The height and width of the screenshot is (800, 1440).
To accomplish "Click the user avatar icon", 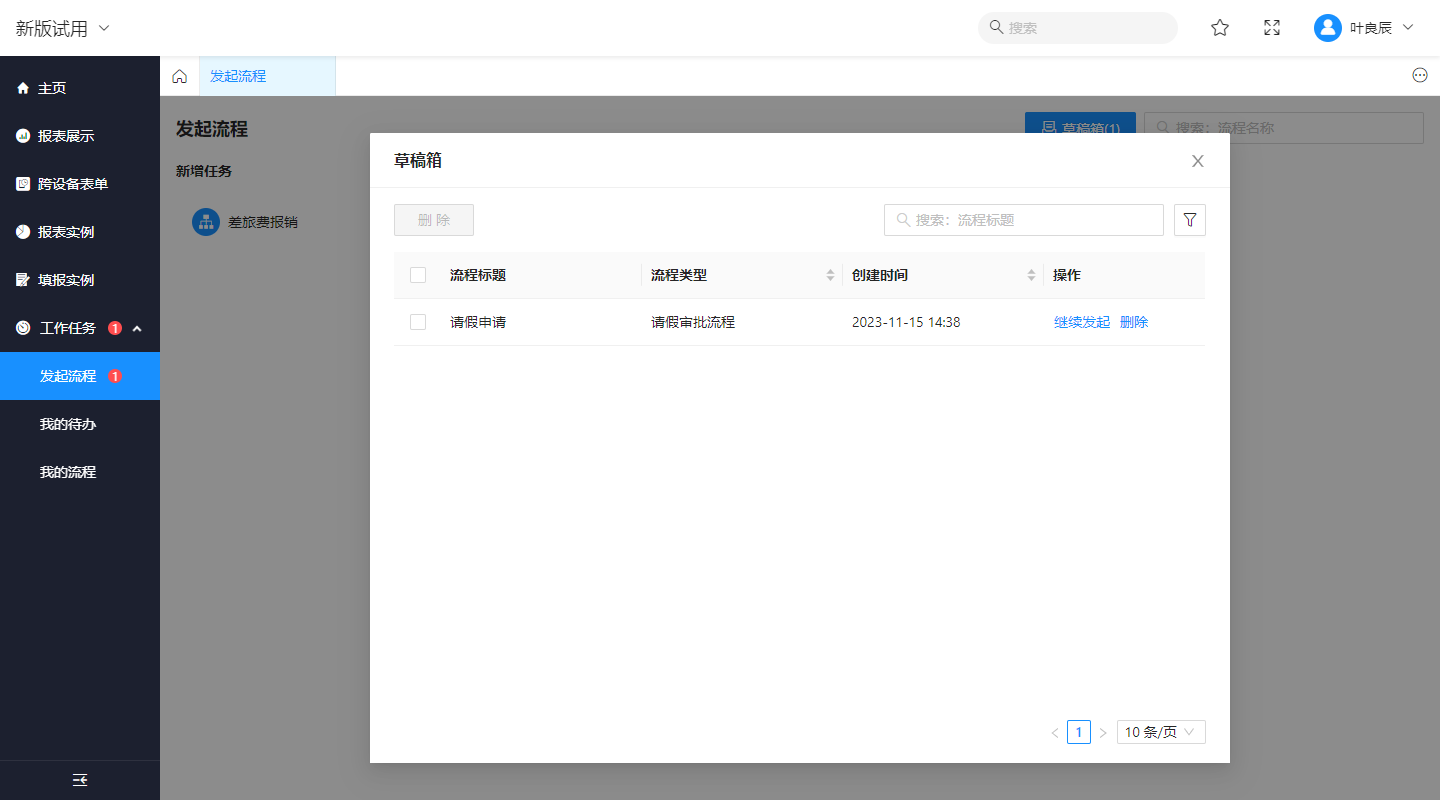I will [x=1327, y=28].
